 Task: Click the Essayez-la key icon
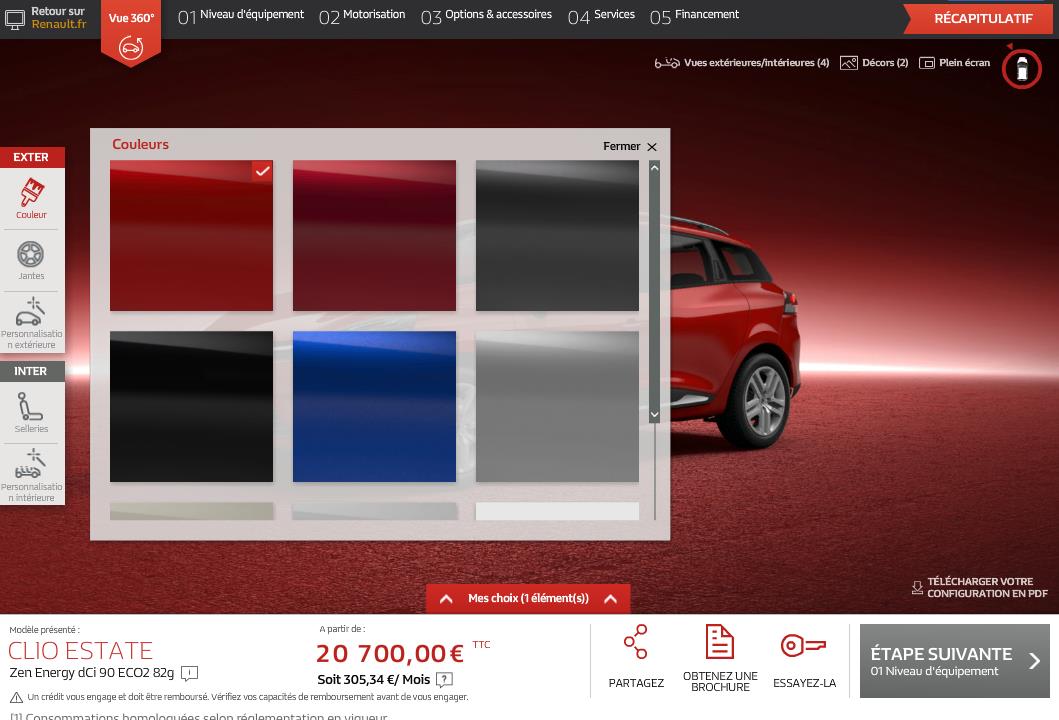coord(803,645)
